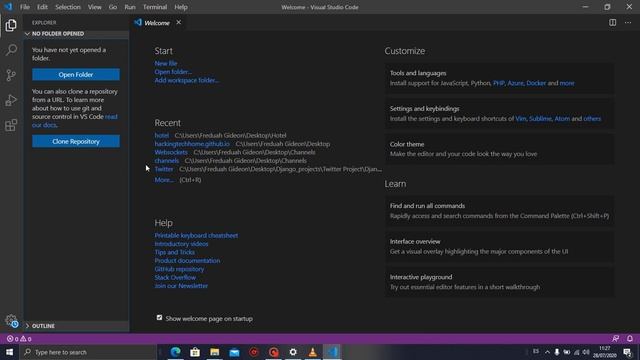Click the More... recent link

tap(164, 180)
